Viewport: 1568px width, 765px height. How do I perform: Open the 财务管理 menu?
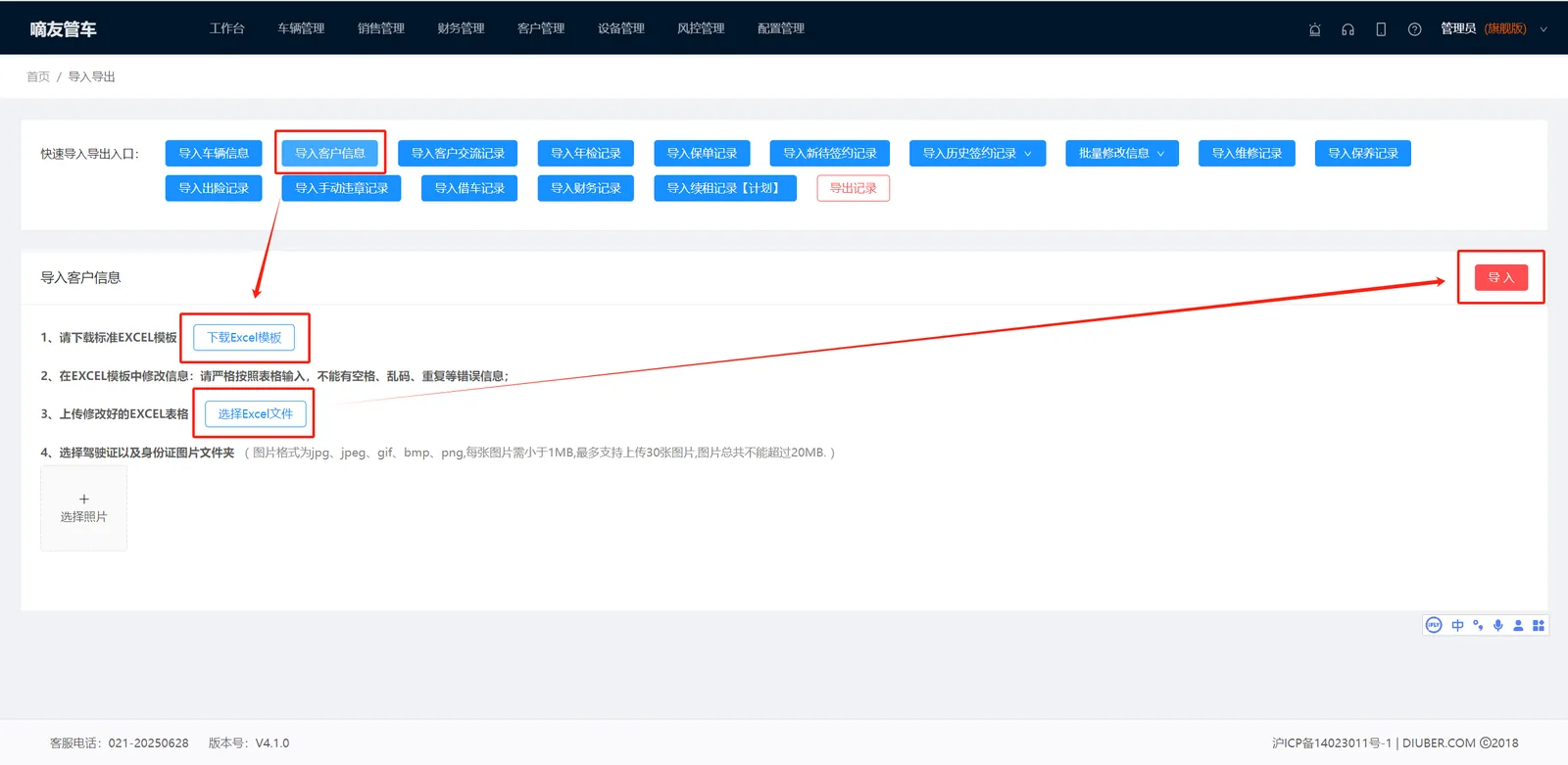(x=462, y=28)
